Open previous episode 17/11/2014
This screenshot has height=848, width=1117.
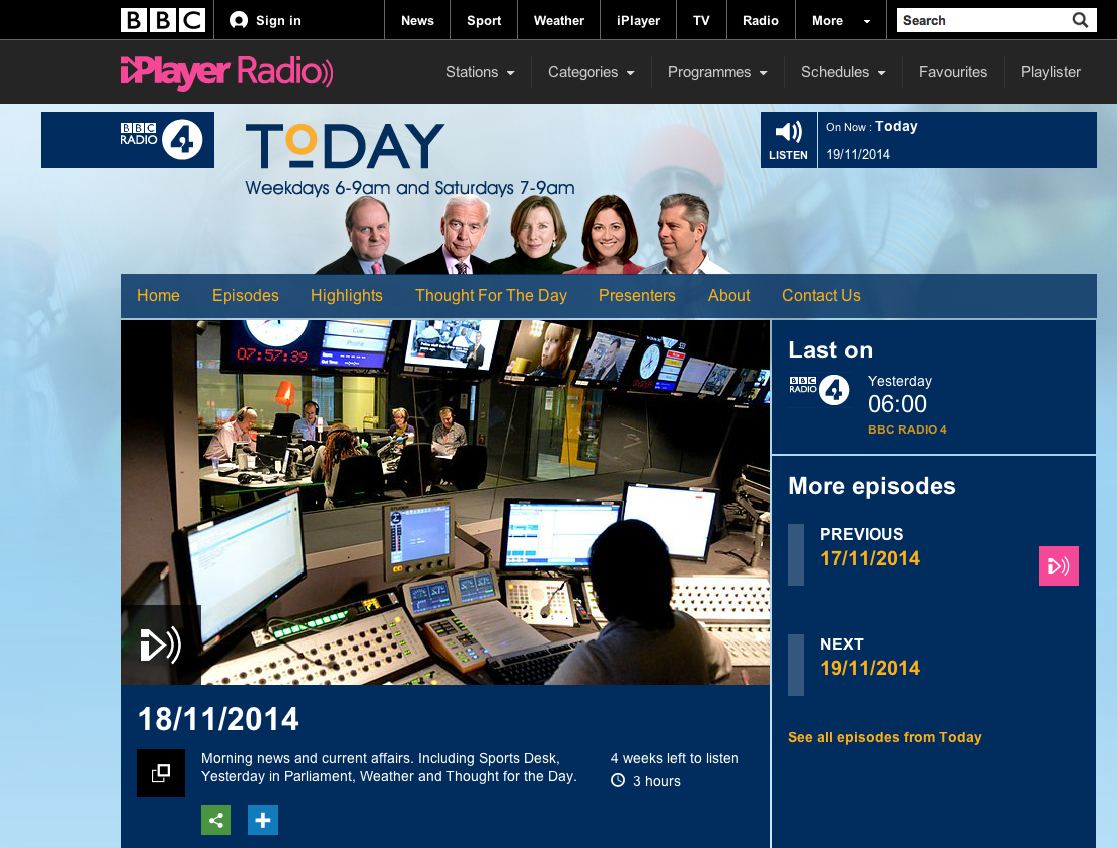870,559
